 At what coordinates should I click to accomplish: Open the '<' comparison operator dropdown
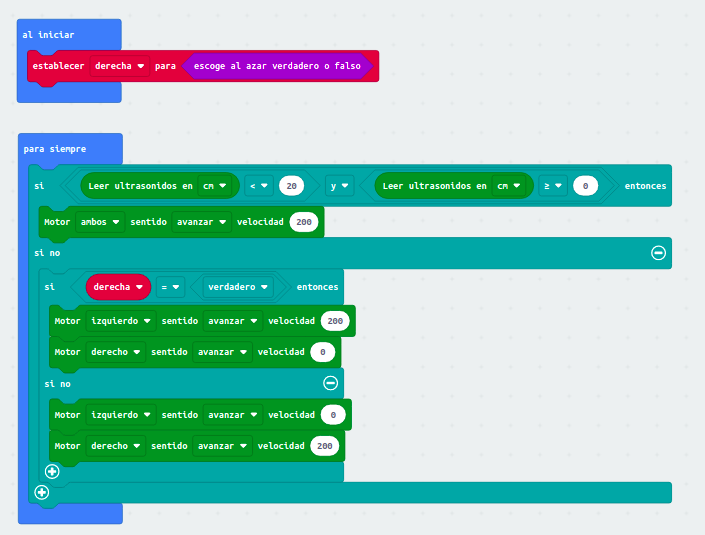[x=259, y=186]
